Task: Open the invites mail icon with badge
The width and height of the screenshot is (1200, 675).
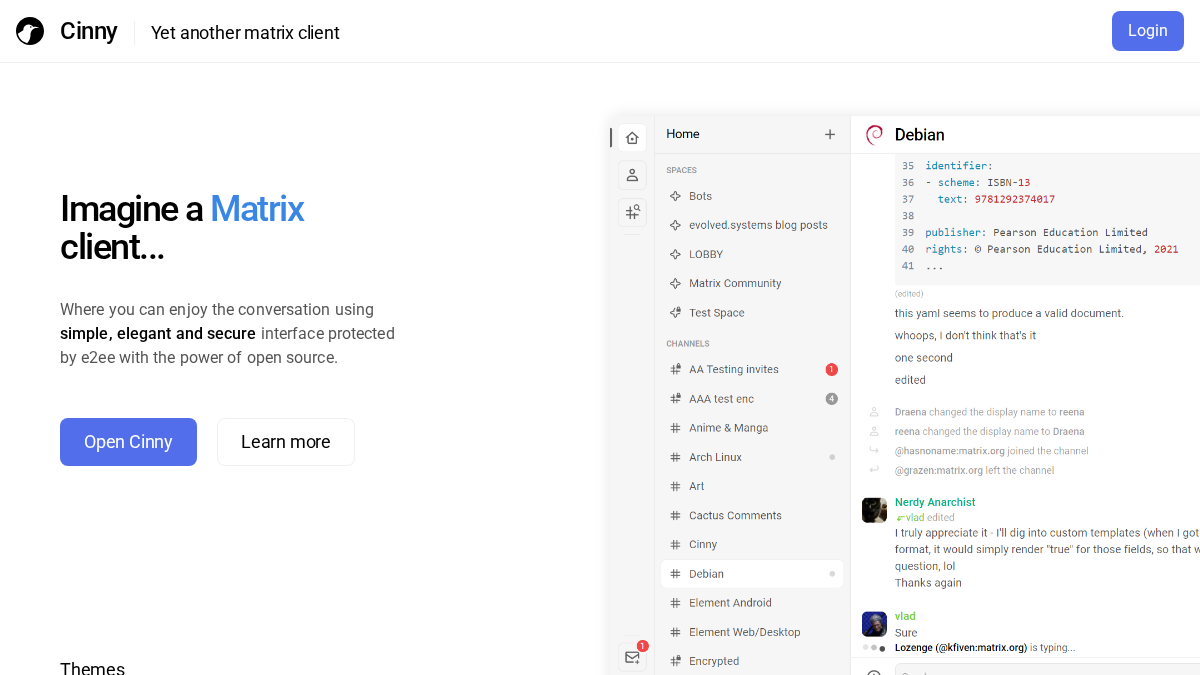Action: click(632, 657)
